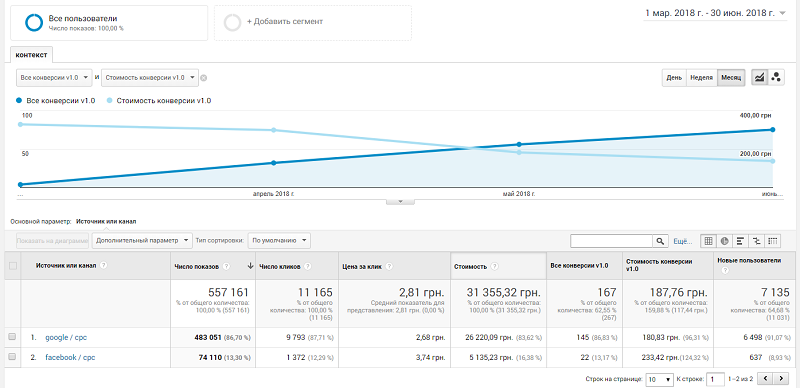The width and height of the screenshot is (800, 388).
Task: Sort by Число кликов column header
Action: click(x=280, y=266)
